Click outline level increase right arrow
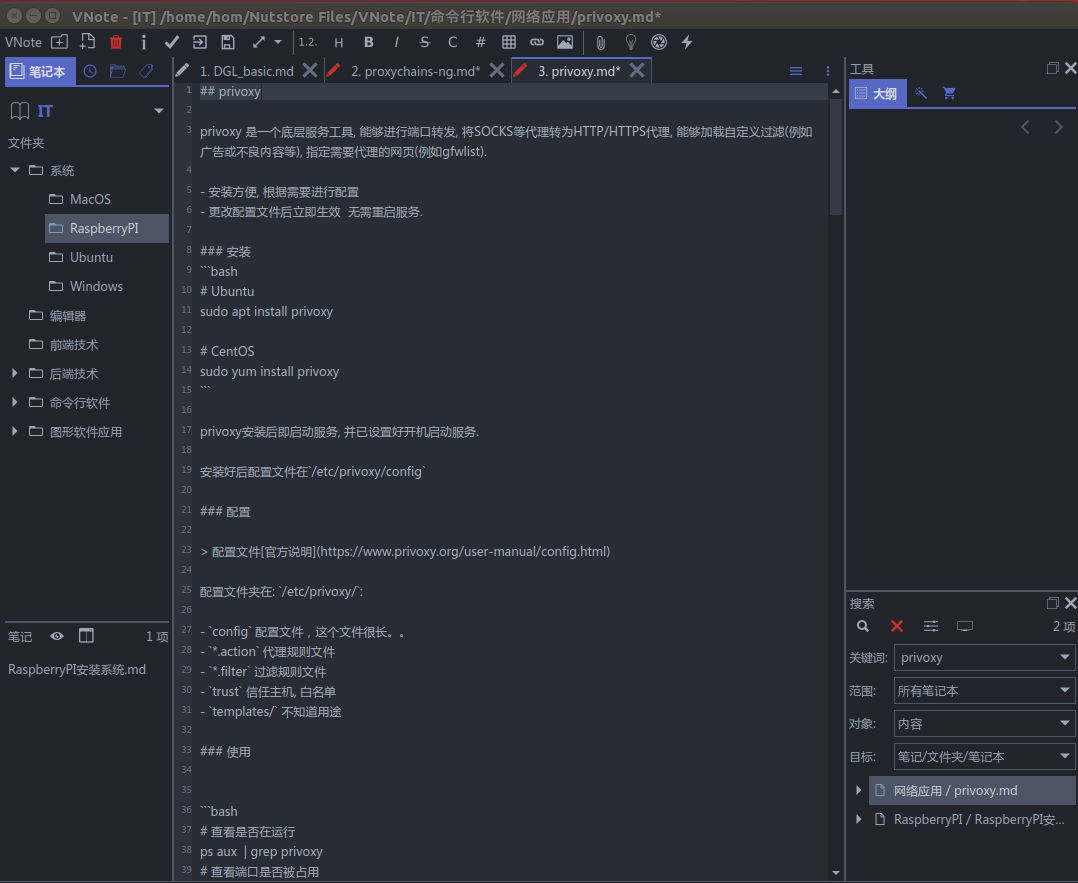The image size is (1078, 883). (x=1058, y=127)
